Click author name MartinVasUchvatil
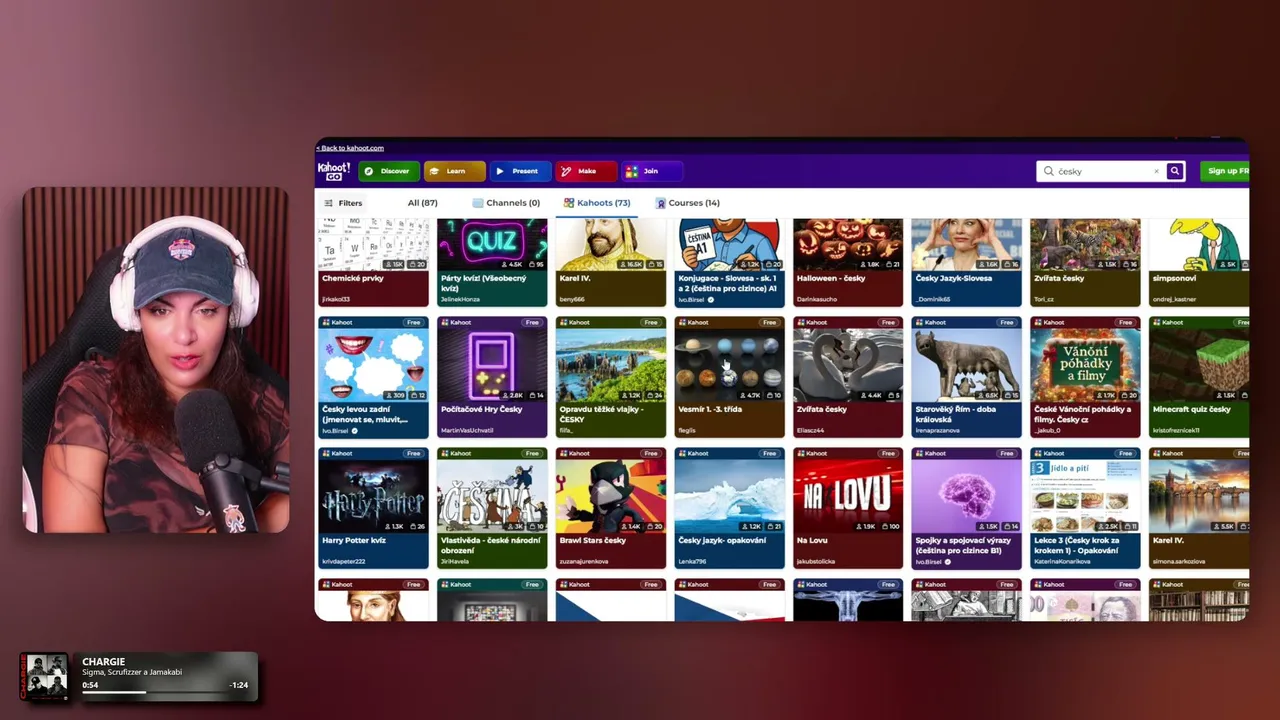The height and width of the screenshot is (720, 1280). click(468, 430)
